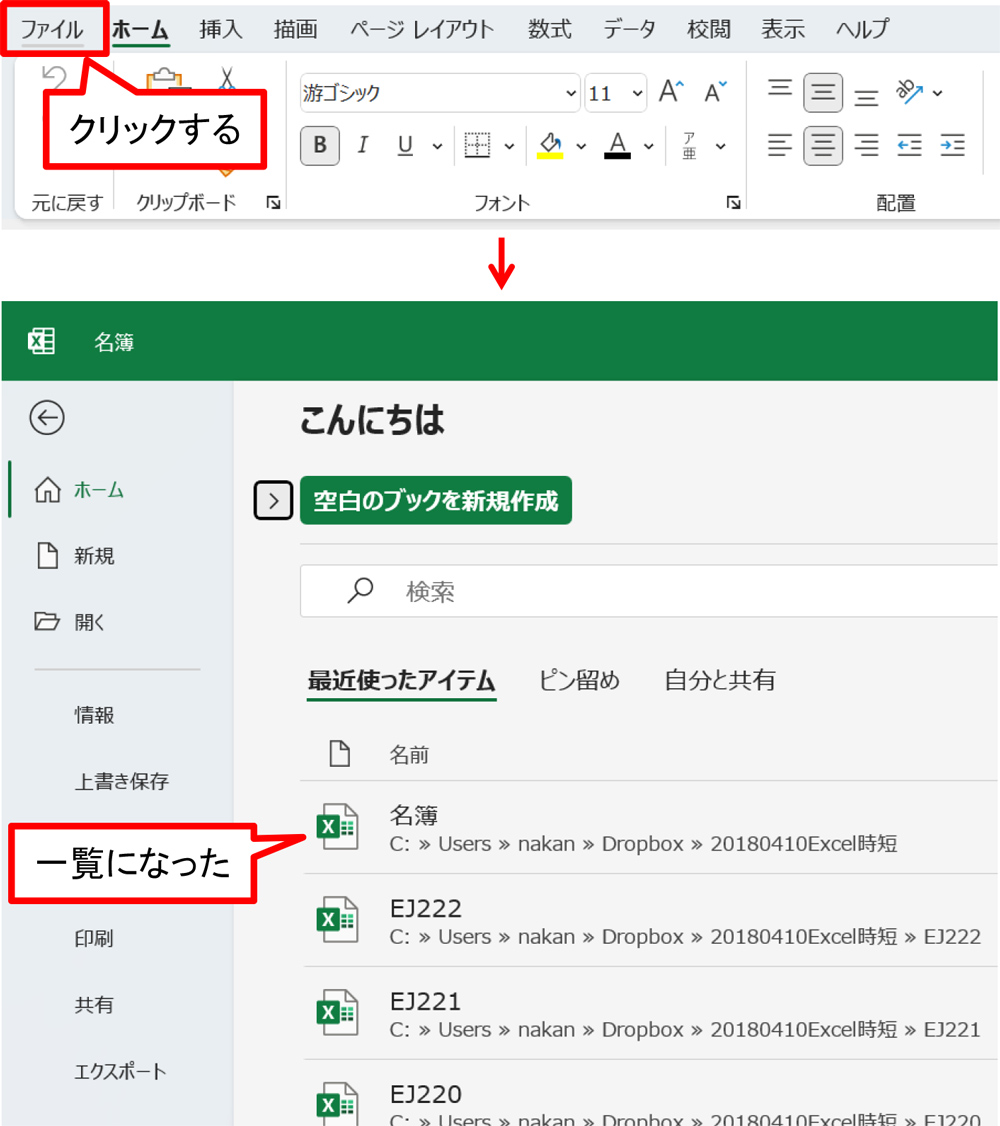The image size is (1000, 1126).
Task: Select the 最近使ったアイテム tab
Action: tap(401, 680)
